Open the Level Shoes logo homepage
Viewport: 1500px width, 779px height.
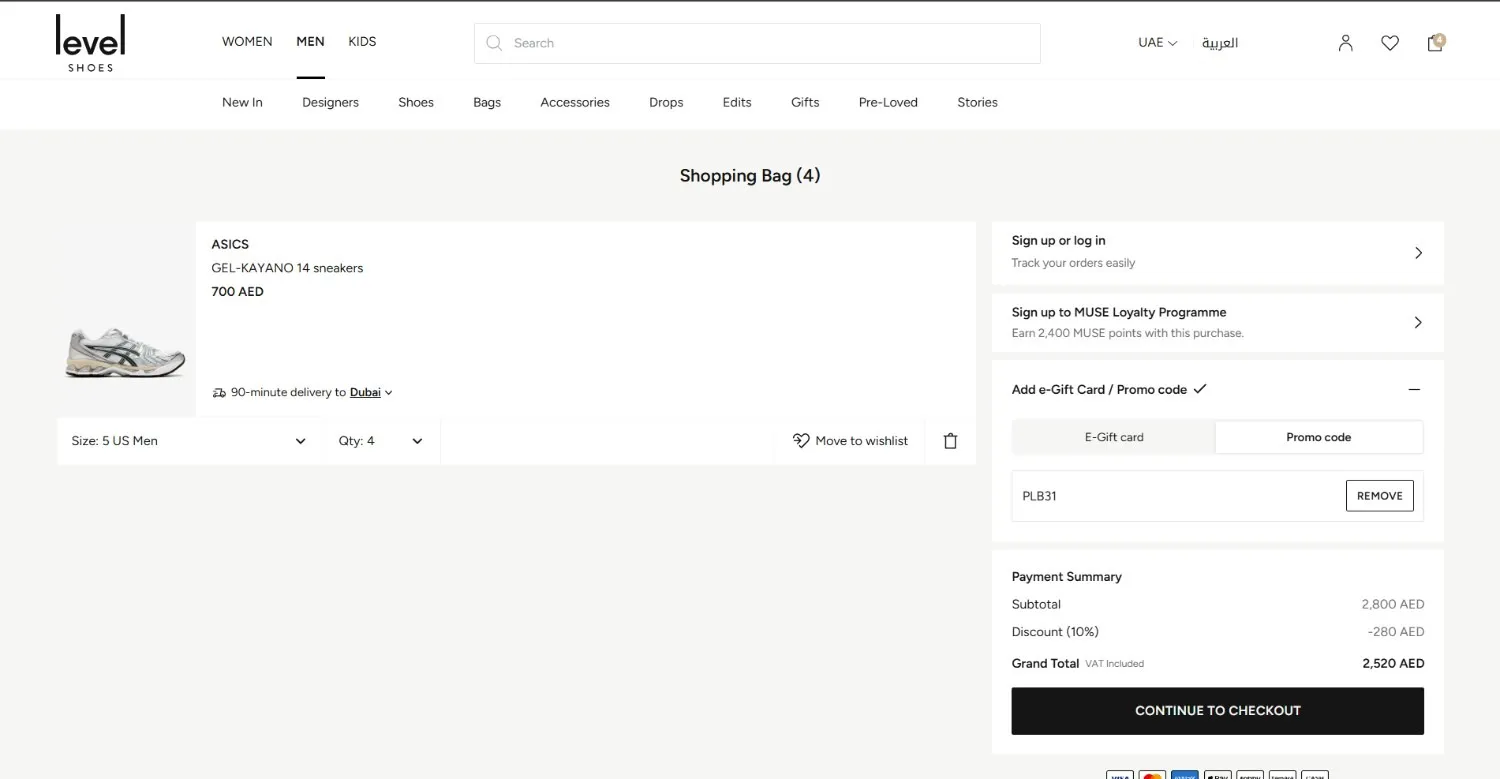[90, 43]
